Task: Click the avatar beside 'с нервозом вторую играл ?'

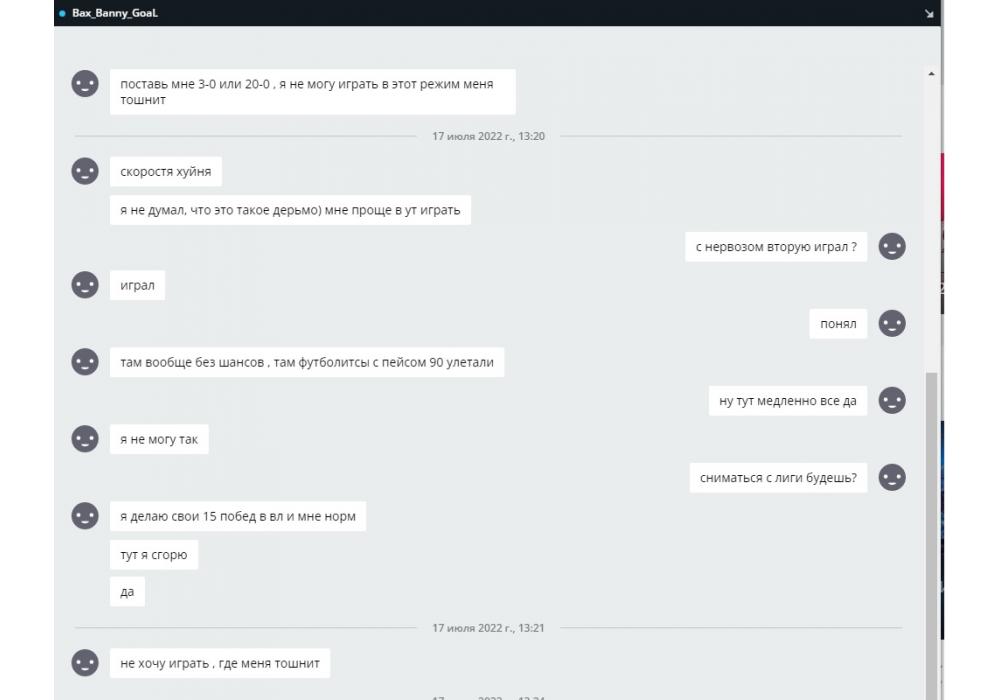Action: click(x=892, y=246)
